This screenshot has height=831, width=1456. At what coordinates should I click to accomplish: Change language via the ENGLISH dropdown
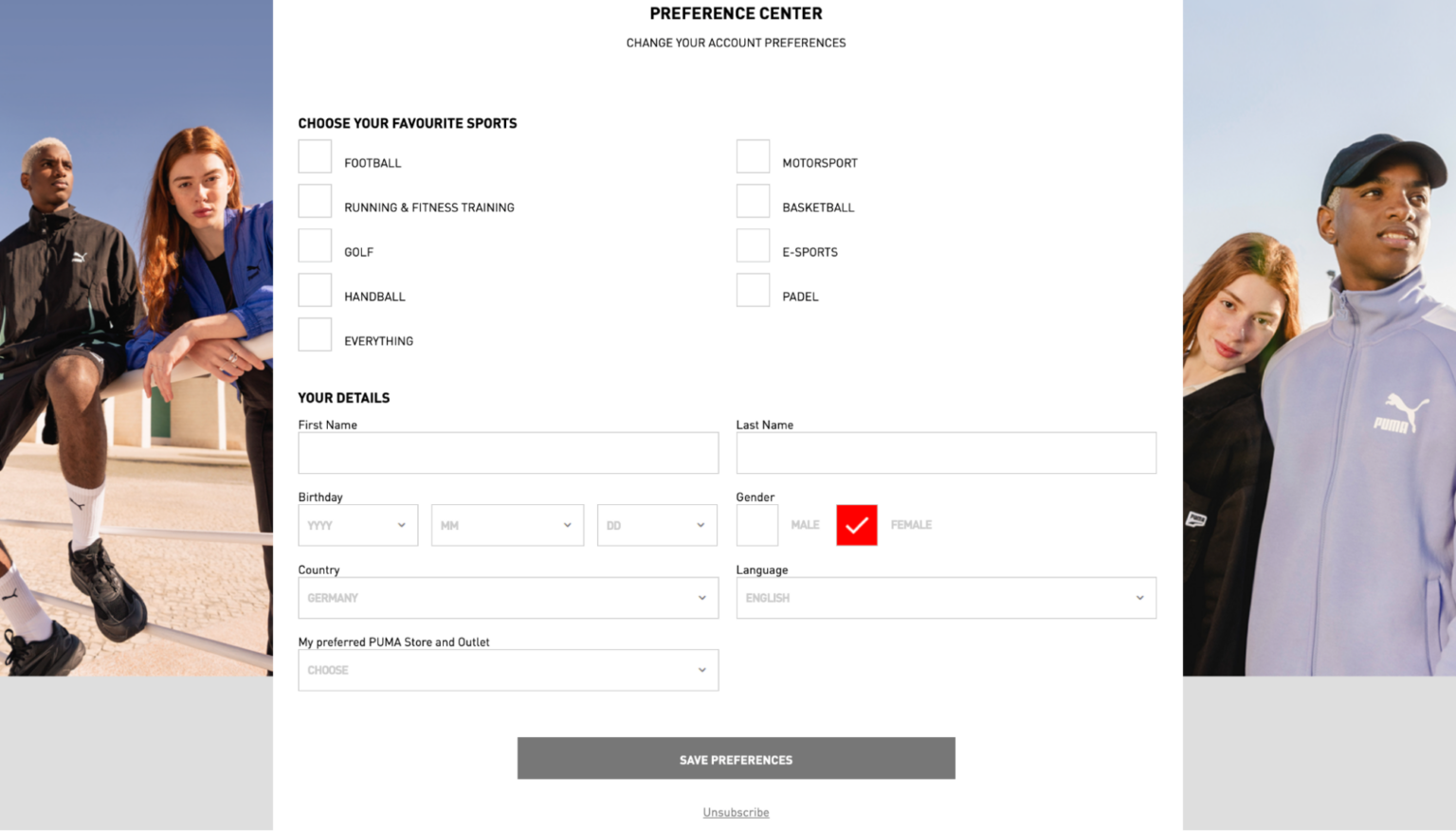pyautogui.click(x=945, y=598)
